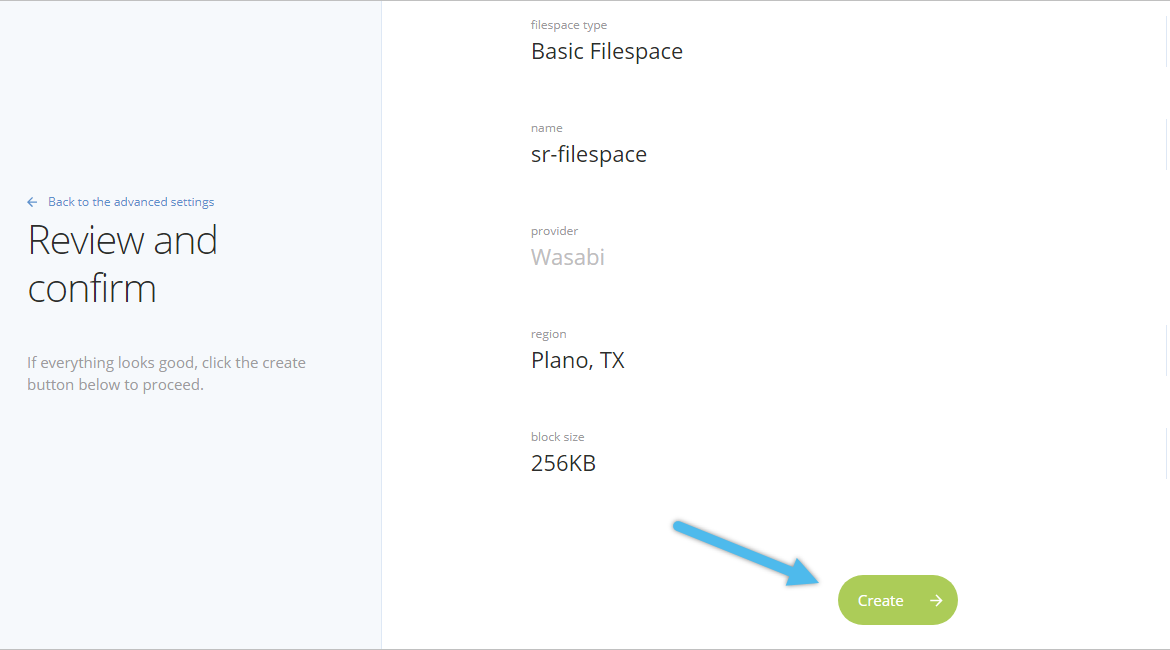Click the 'If everything looks good' instruction text
The image size is (1170, 650).
(166, 363)
